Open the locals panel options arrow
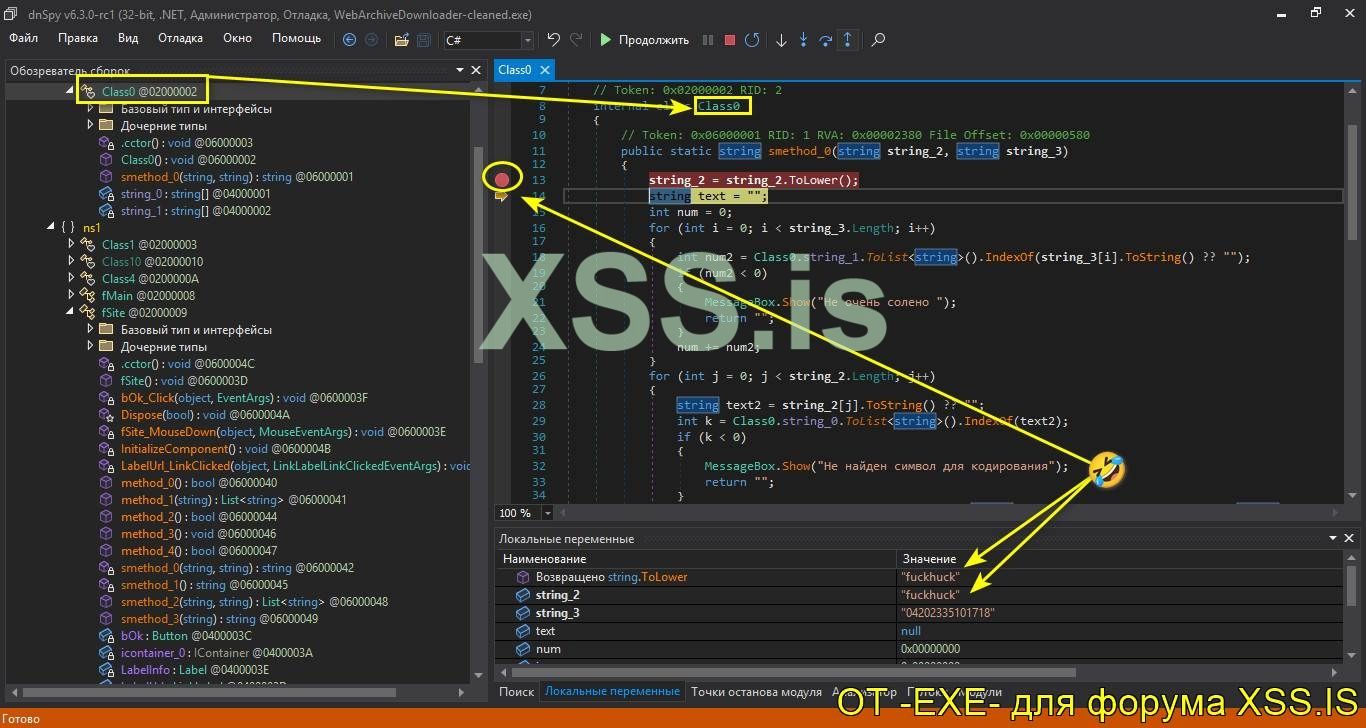 point(1334,539)
